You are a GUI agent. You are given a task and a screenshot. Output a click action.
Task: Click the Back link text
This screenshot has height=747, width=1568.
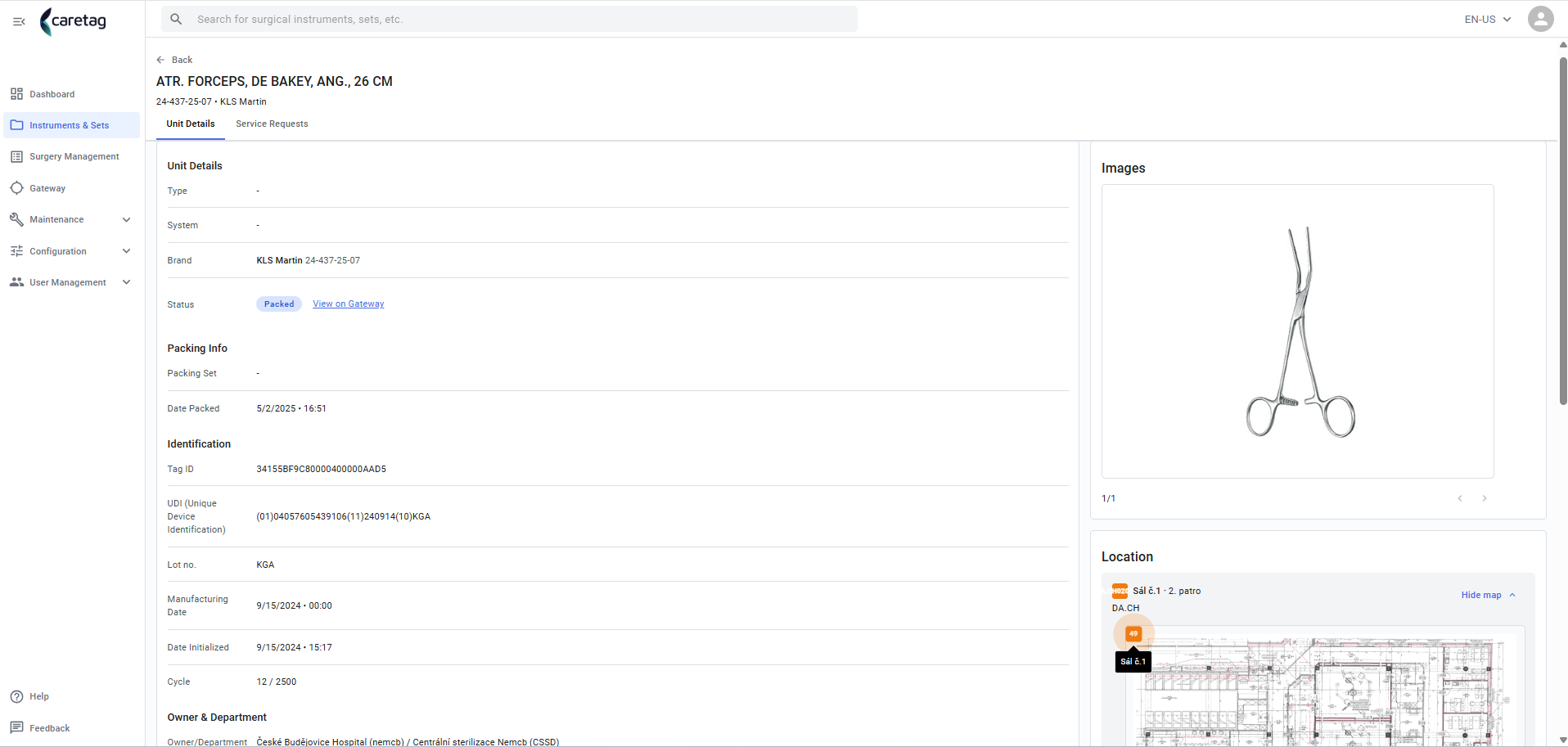coord(182,60)
